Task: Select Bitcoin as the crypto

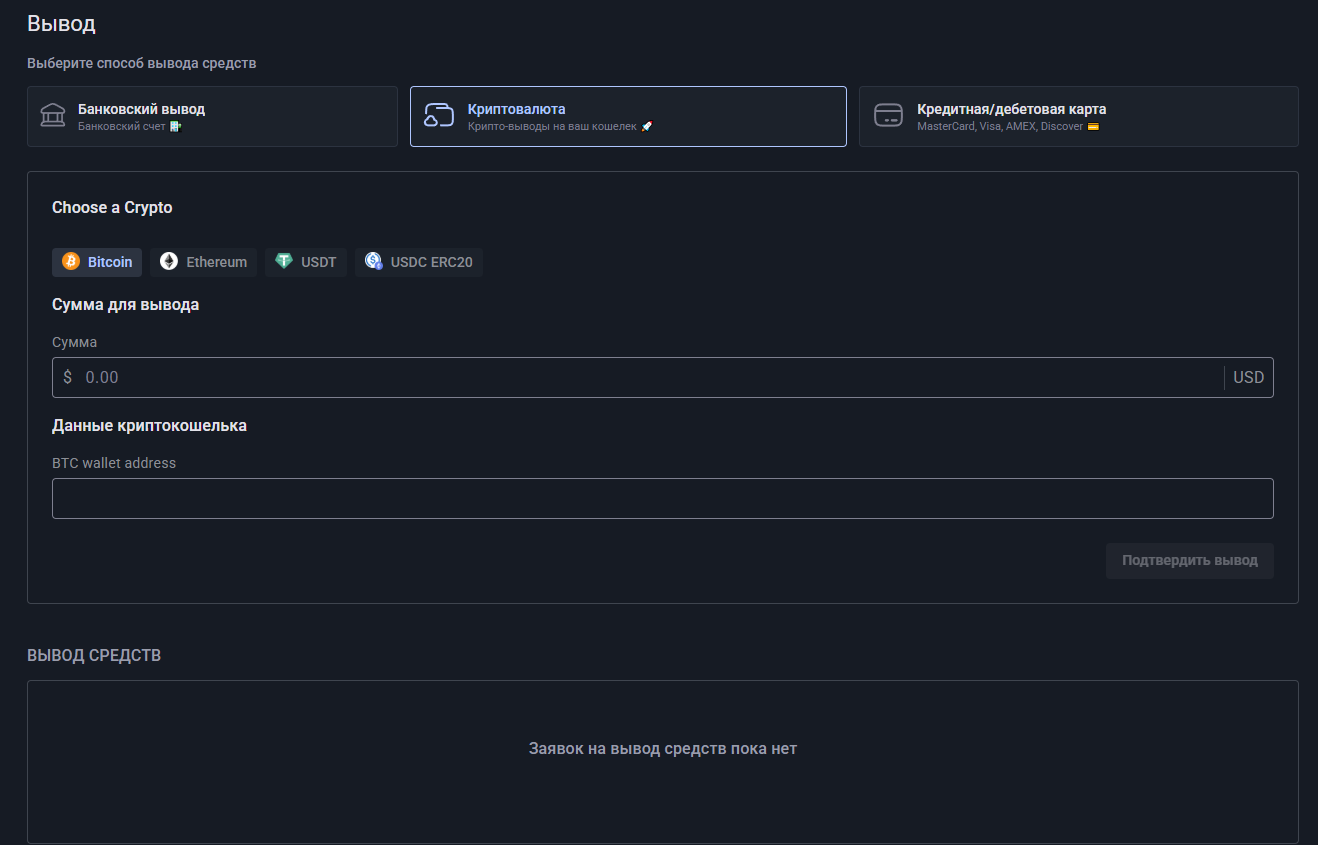Action: (x=97, y=262)
